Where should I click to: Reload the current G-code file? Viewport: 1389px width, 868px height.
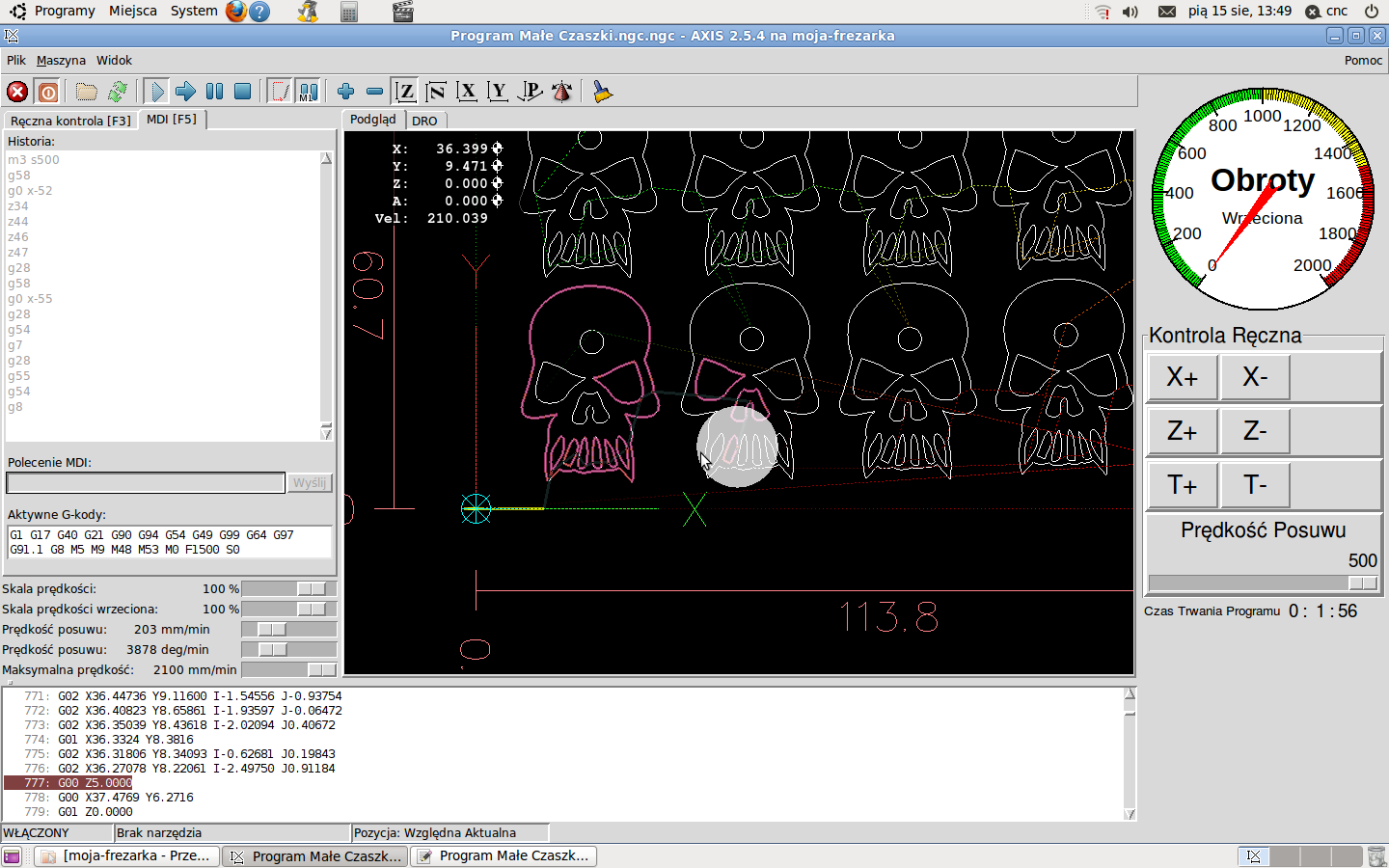[x=118, y=92]
